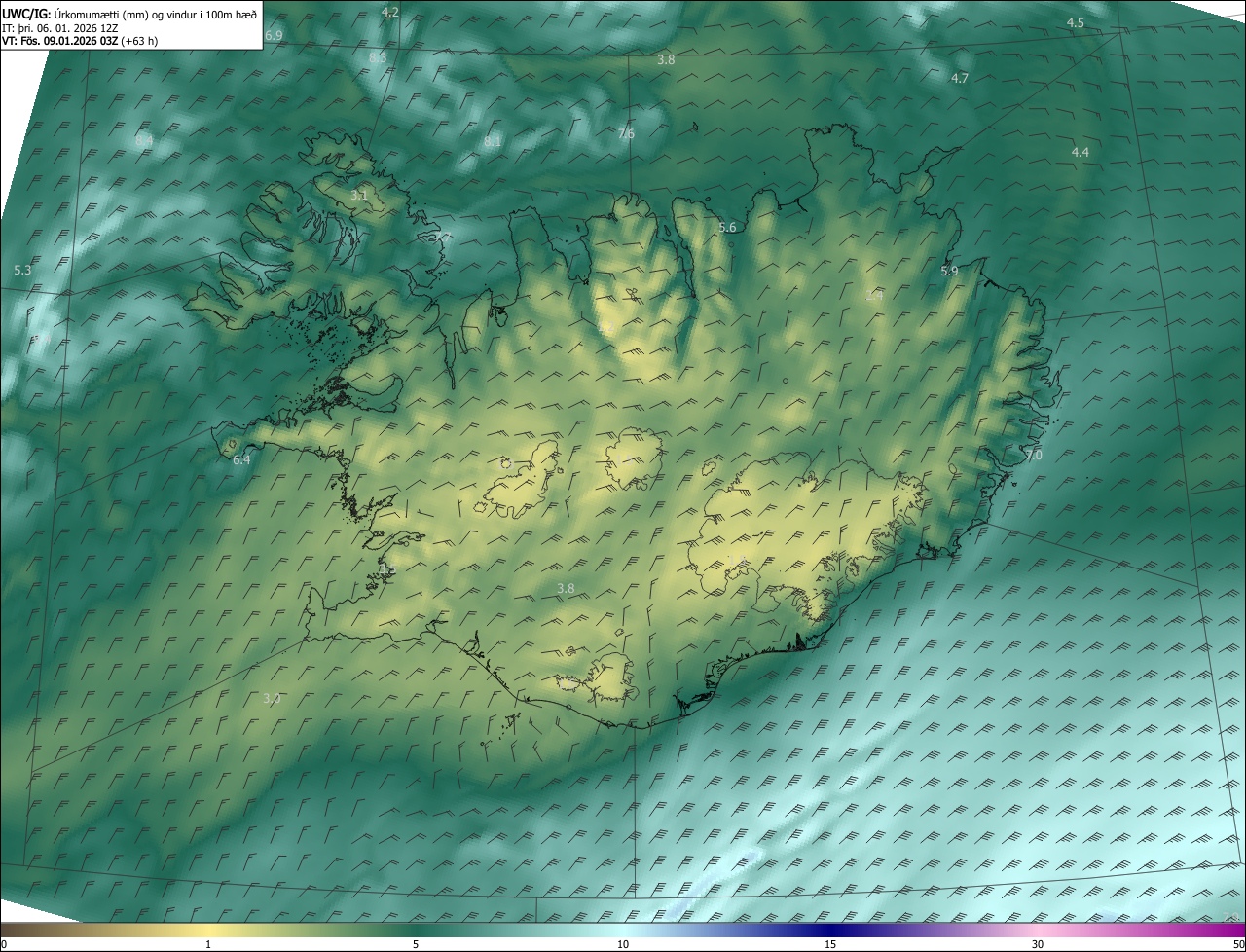Select the 8.3 value label
Image resolution: width=1246 pixels, height=952 pixels.
(378, 58)
